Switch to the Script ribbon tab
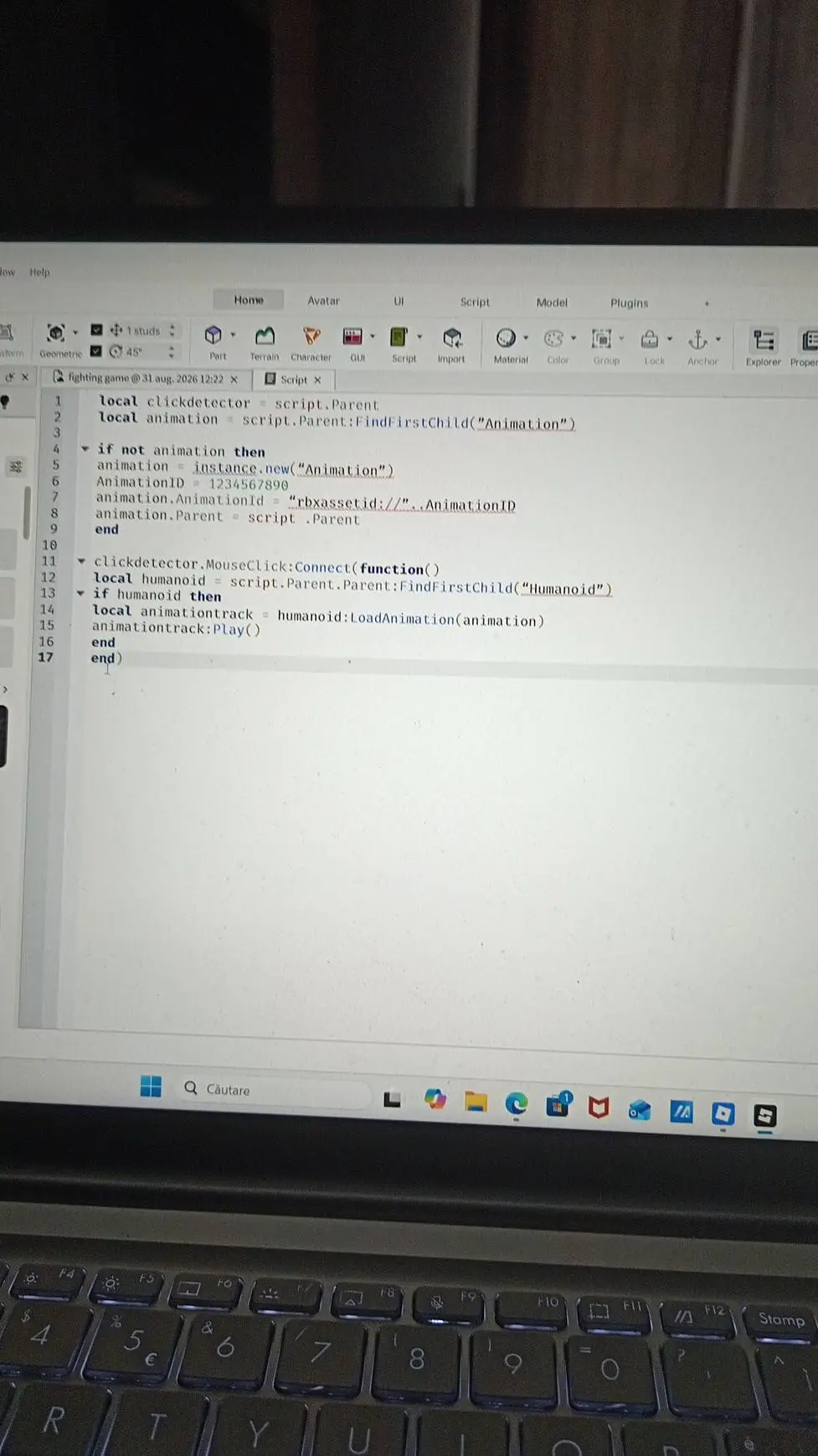The height and width of the screenshot is (1456, 818). coord(475,302)
